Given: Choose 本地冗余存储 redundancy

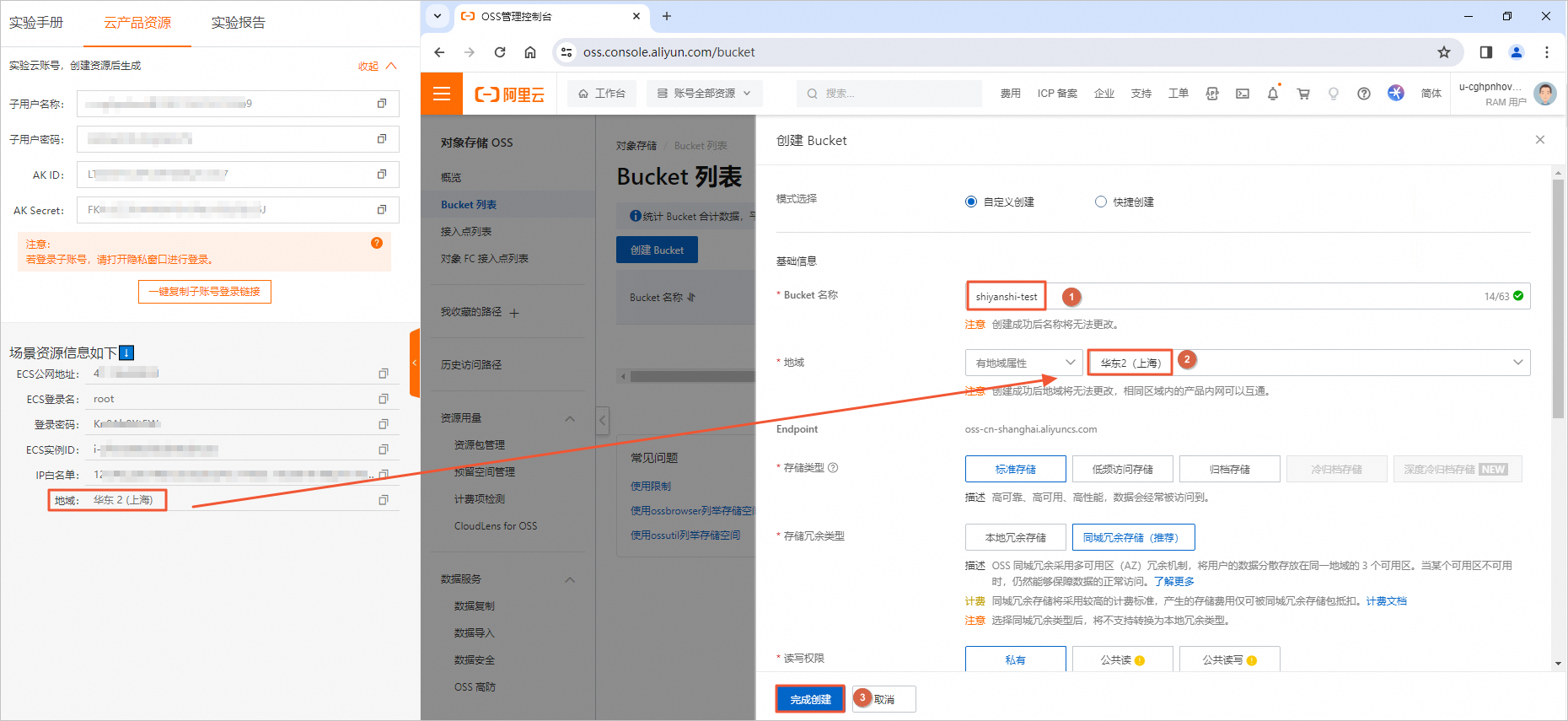Looking at the screenshot, I should (x=1016, y=537).
